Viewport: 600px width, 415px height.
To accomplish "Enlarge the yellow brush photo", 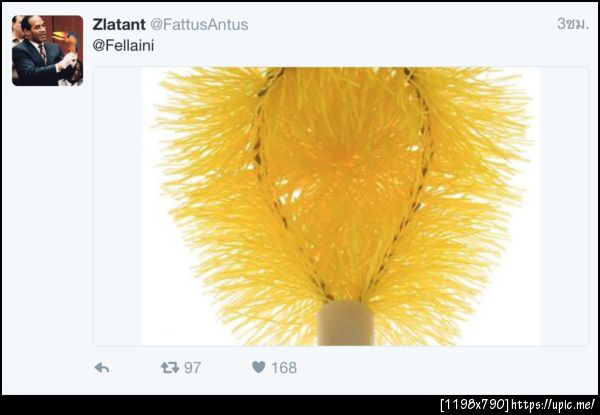I will (x=341, y=207).
